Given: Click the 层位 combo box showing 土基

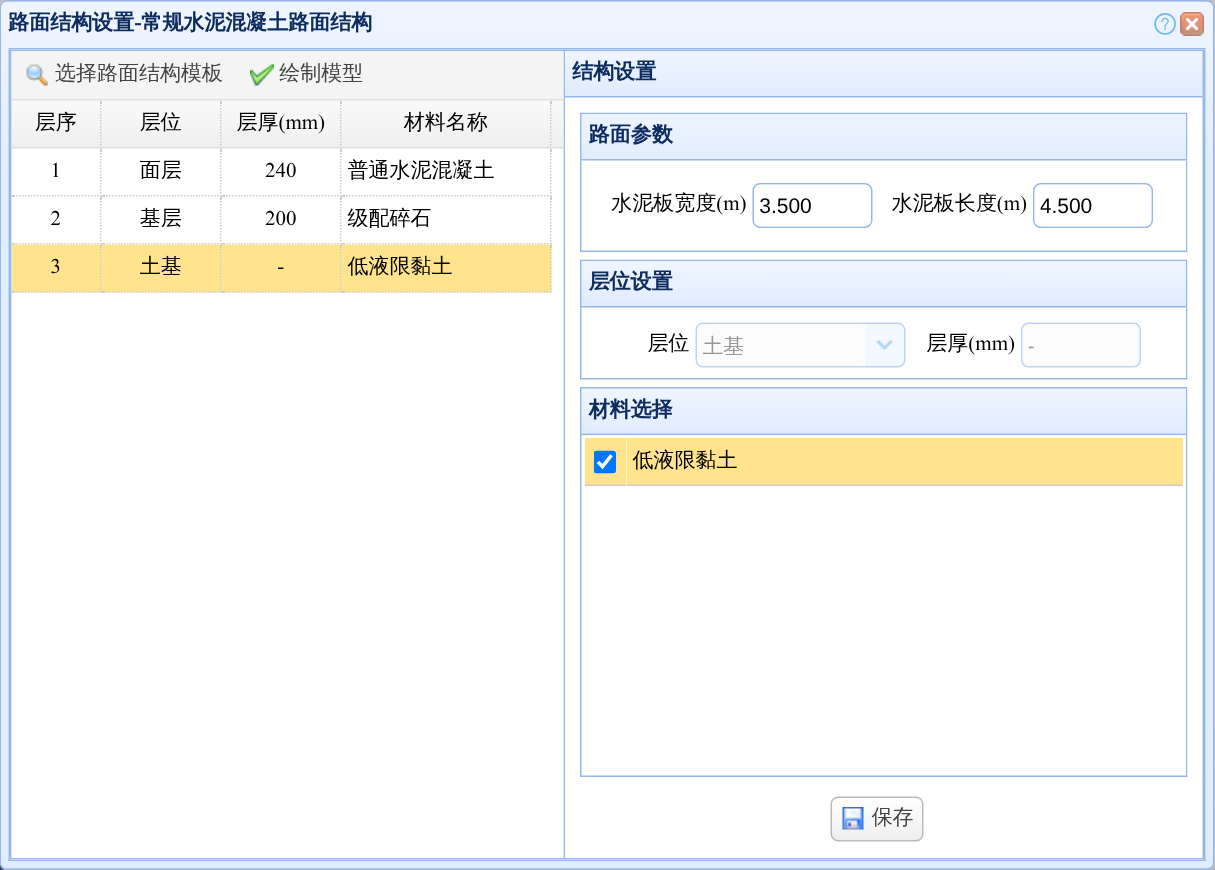Looking at the screenshot, I should coord(800,345).
